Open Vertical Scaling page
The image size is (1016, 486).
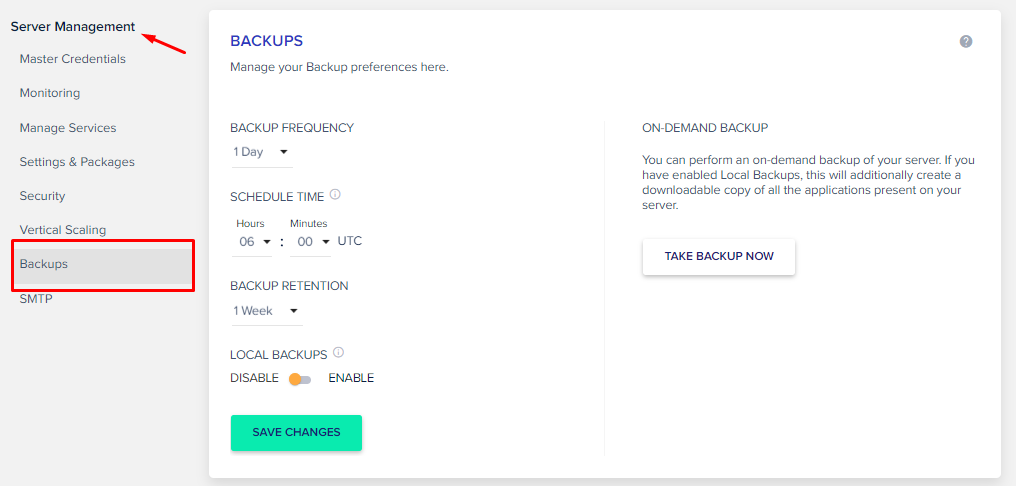(x=63, y=230)
